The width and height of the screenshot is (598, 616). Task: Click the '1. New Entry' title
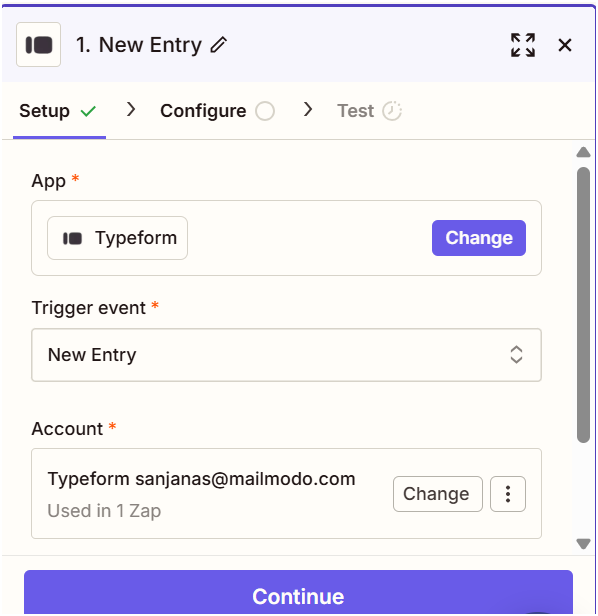pyautogui.click(x=139, y=45)
